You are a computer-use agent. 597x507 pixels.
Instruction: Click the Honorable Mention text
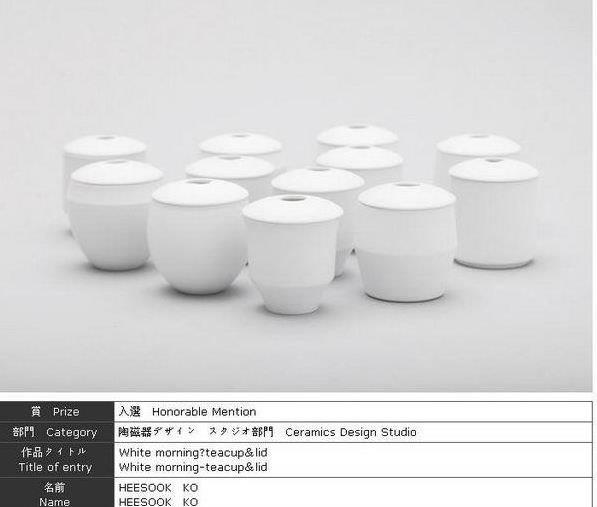point(204,412)
